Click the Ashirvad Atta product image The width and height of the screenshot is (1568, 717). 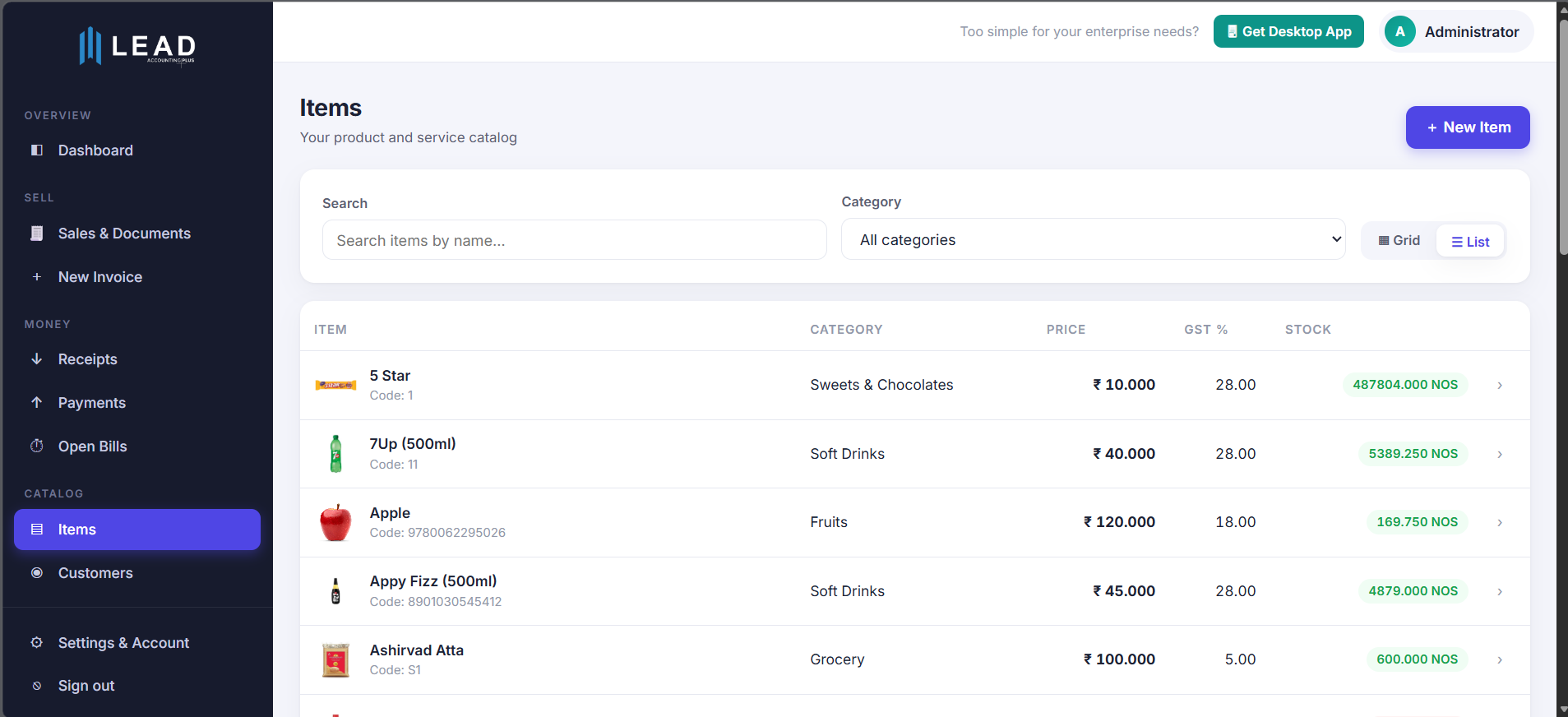335,659
